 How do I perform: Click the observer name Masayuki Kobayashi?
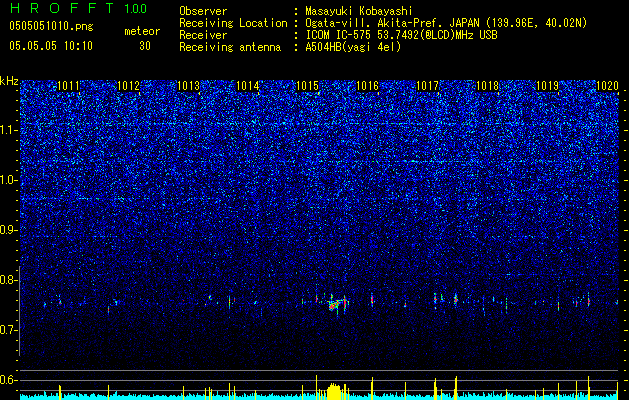click(x=359, y=11)
